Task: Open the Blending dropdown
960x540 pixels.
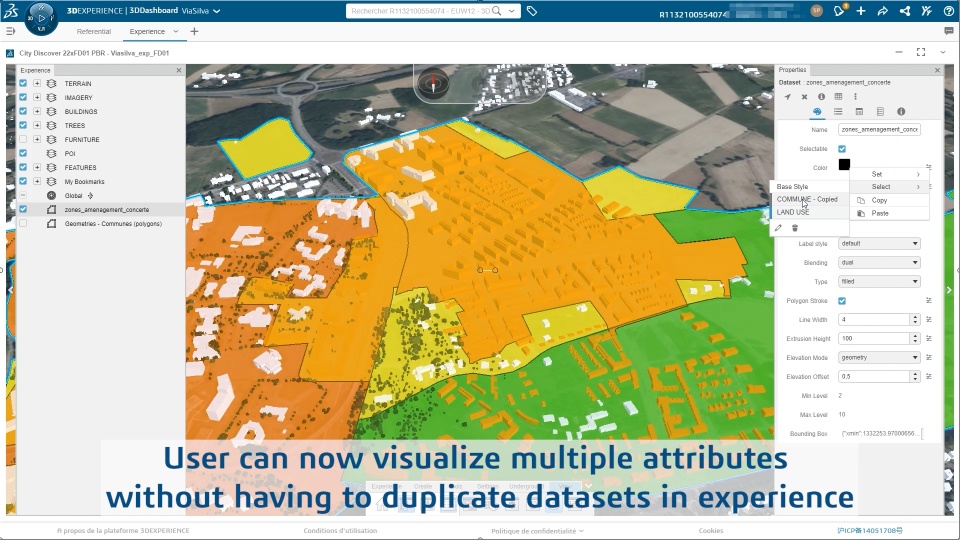Action: pyautogui.click(x=879, y=263)
